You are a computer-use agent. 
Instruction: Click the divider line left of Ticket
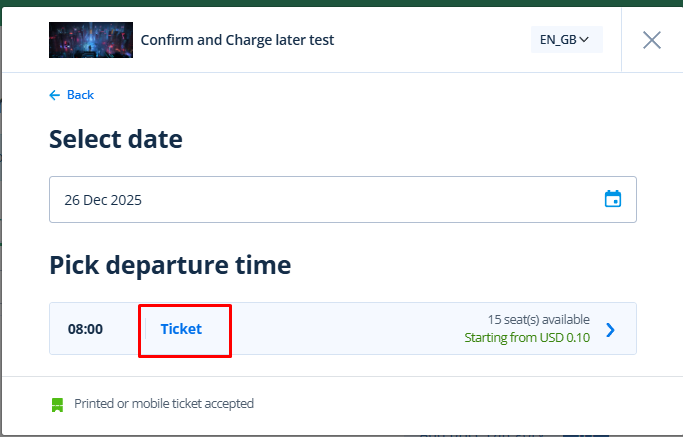pyautogui.click(x=145, y=329)
